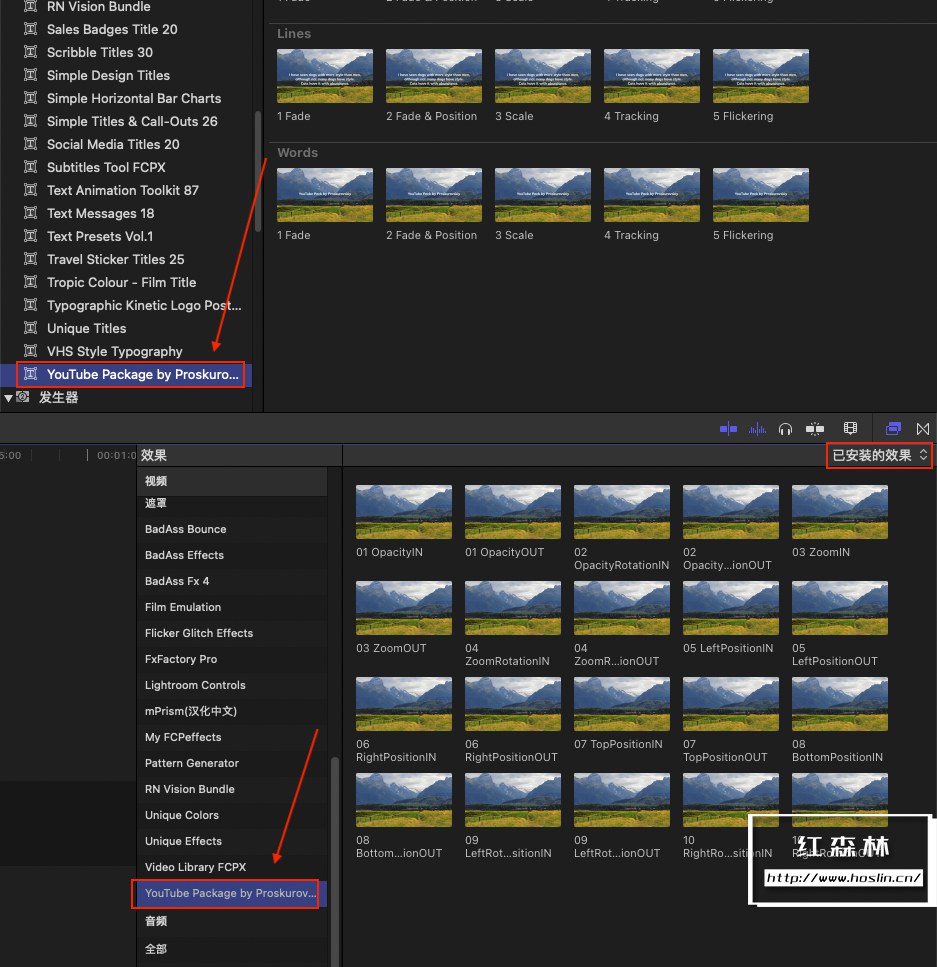Click icon beside Simple Titles & Call-Outs 26
The image size is (937, 967).
click(x=30, y=121)
